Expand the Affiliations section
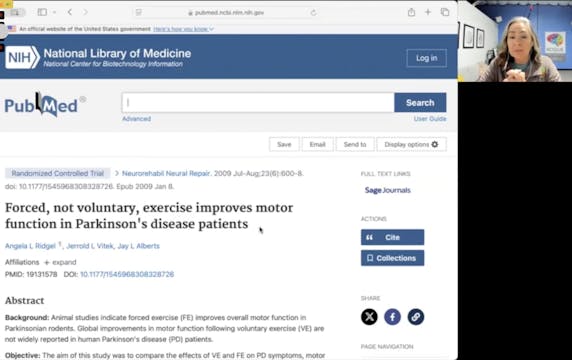 coord(61,262)
